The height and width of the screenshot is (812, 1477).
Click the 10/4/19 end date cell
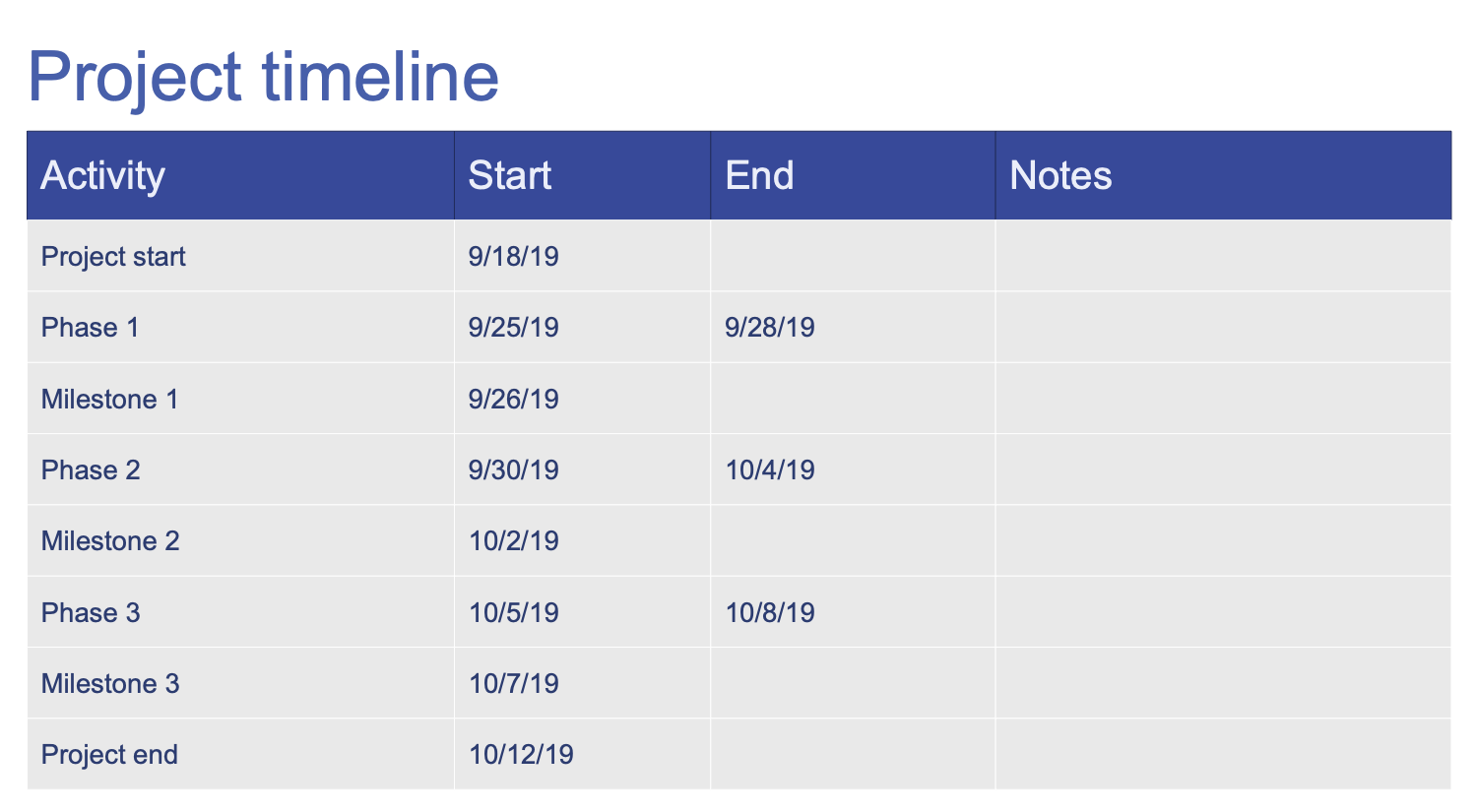pos(769,470)
